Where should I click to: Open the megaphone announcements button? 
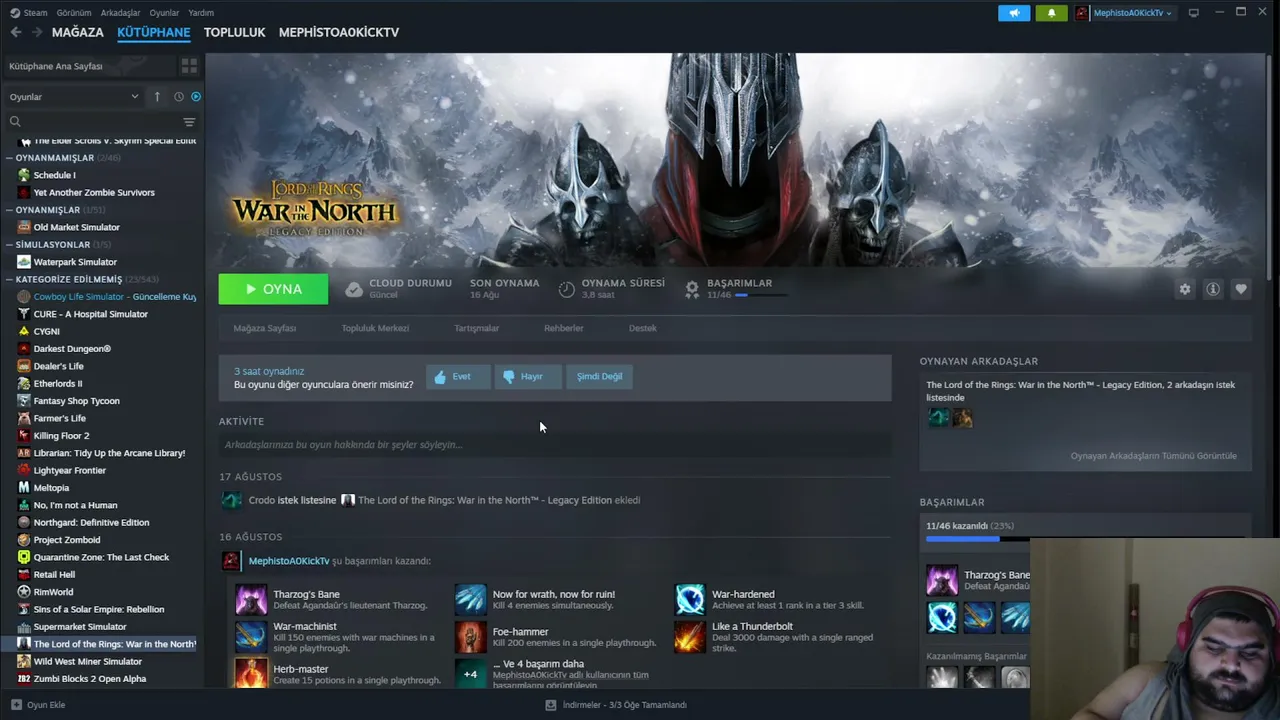pos(1014,13)
